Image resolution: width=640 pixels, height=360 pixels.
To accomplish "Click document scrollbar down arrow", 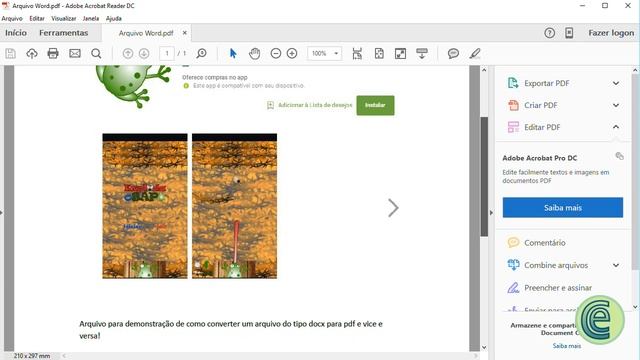I will point(484,348).
